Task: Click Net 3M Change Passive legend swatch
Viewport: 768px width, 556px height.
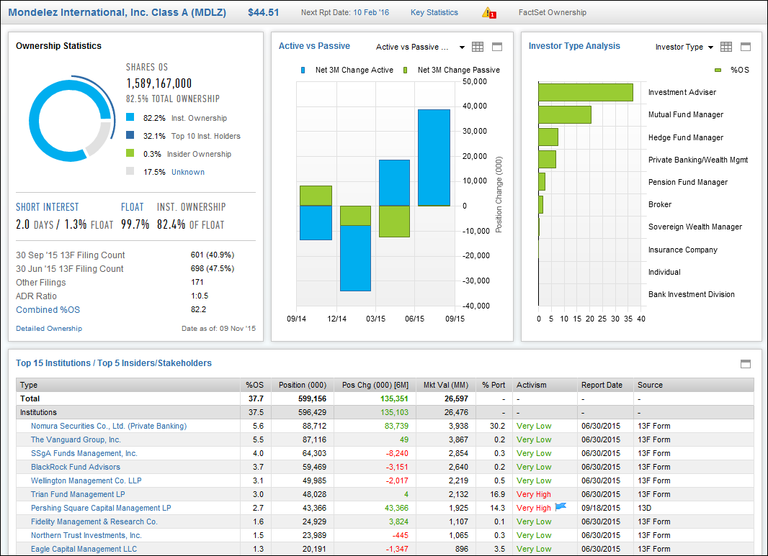Action: click(x=405, y=70)
